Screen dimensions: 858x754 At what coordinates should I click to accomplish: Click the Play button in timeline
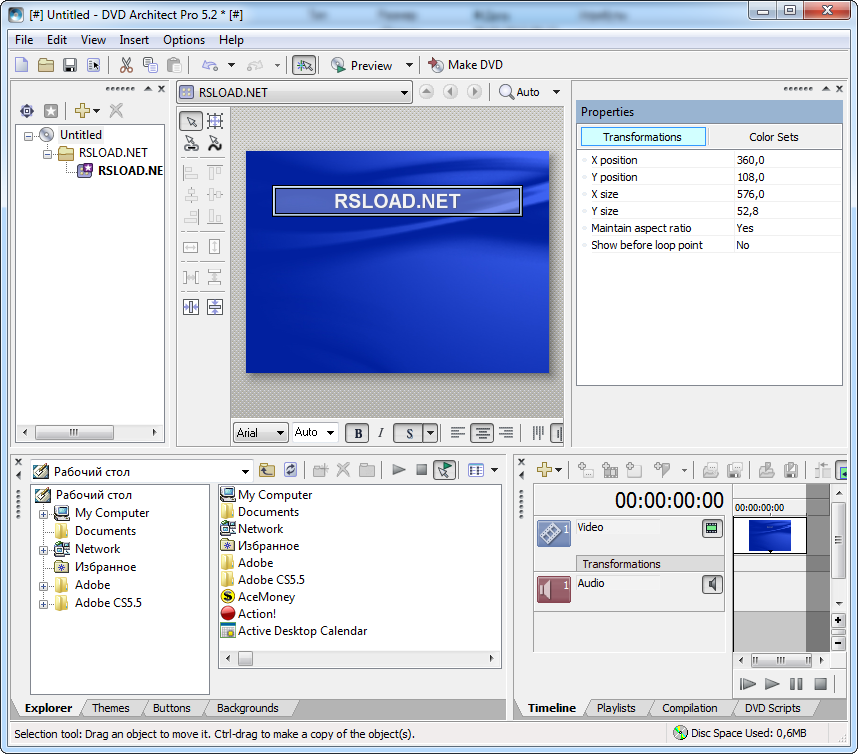coord(771,684)
